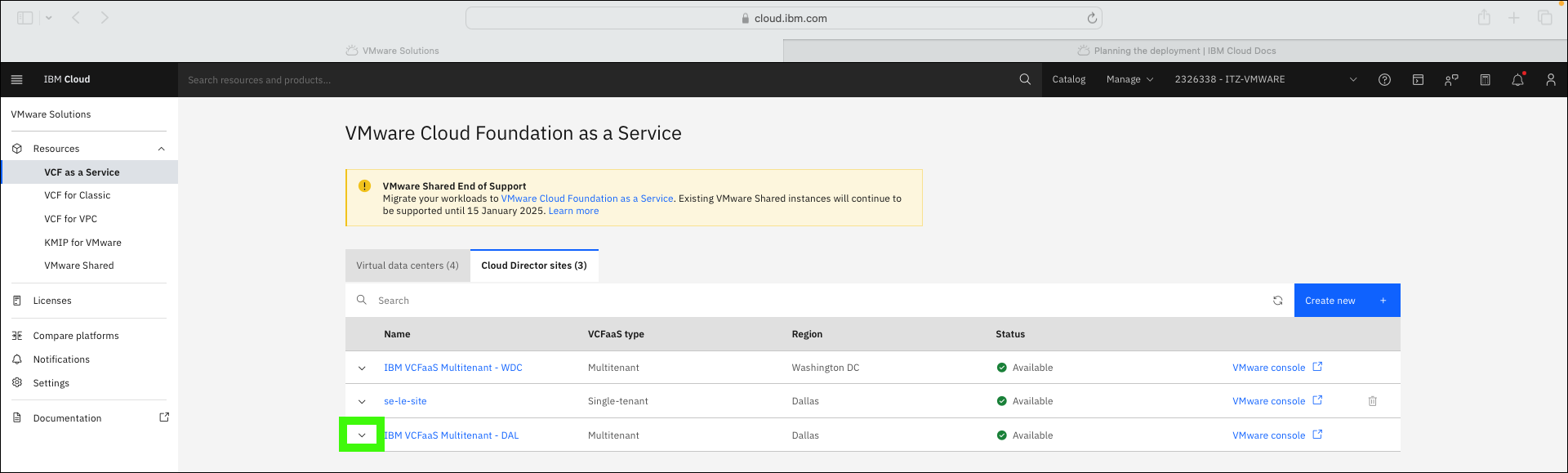Viewport: 1568px width, 473px height.
Task: Expand the IBM VCFaaS Multitenant - WDC row
Action: (362, 368)
